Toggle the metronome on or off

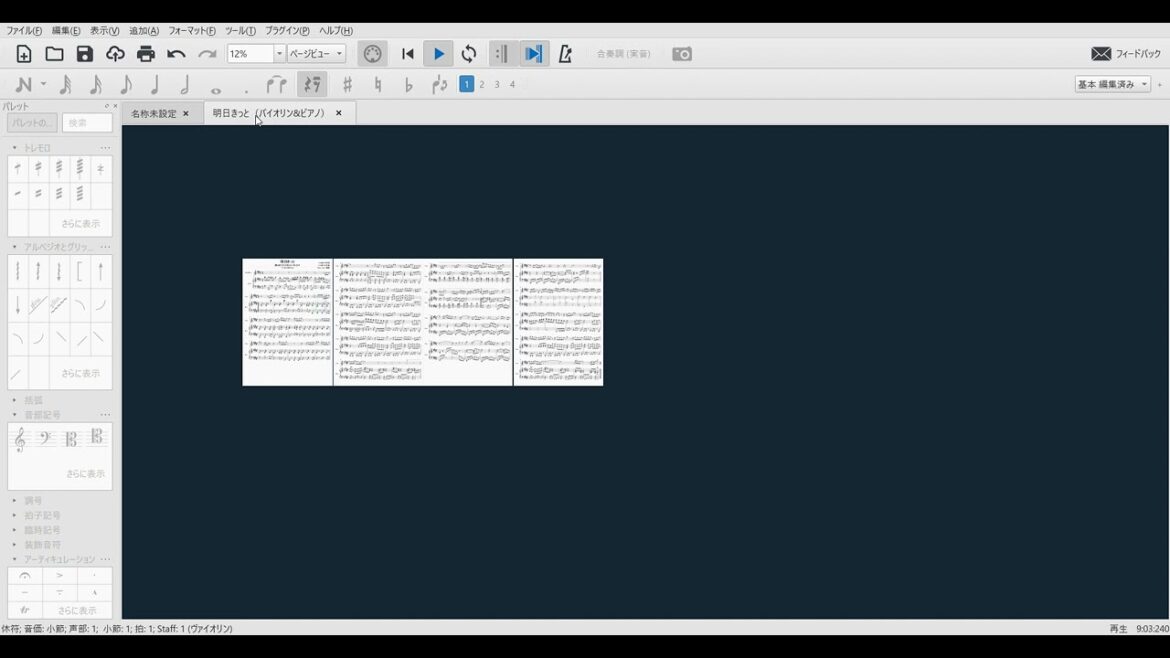[565, 54]
